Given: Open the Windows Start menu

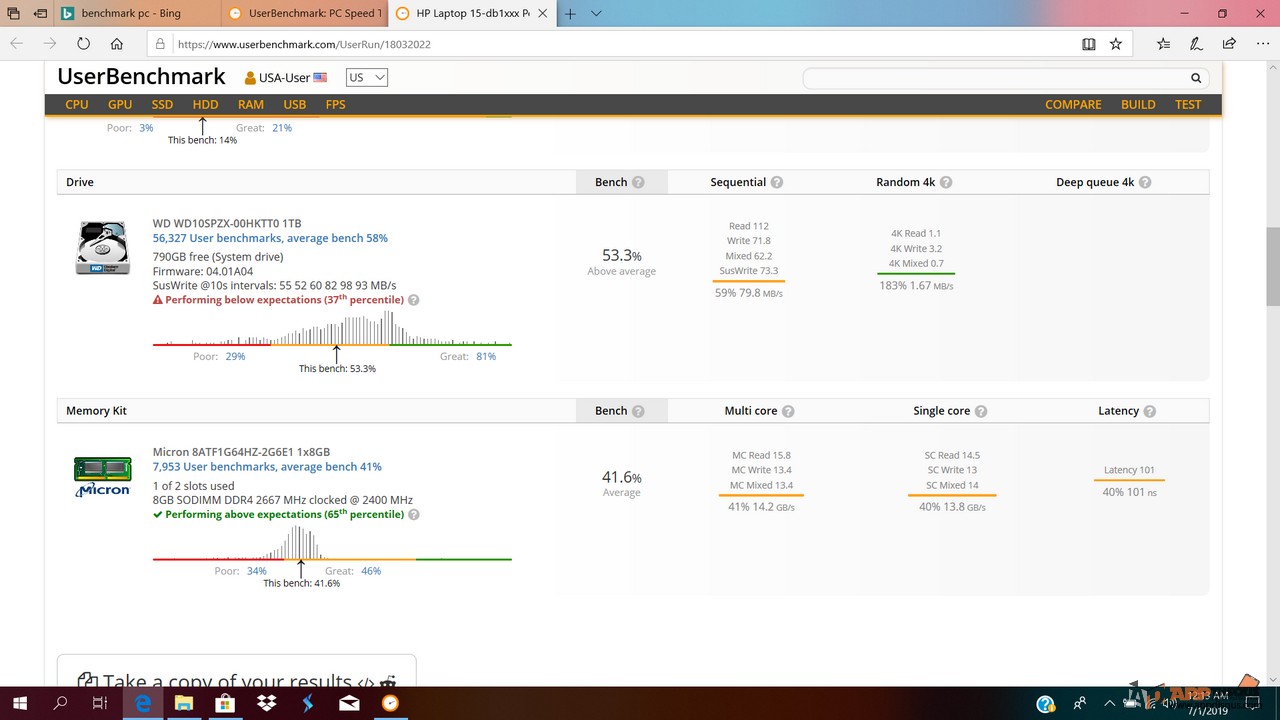Looking at the screenshot, I should click(x=19, y=703).
